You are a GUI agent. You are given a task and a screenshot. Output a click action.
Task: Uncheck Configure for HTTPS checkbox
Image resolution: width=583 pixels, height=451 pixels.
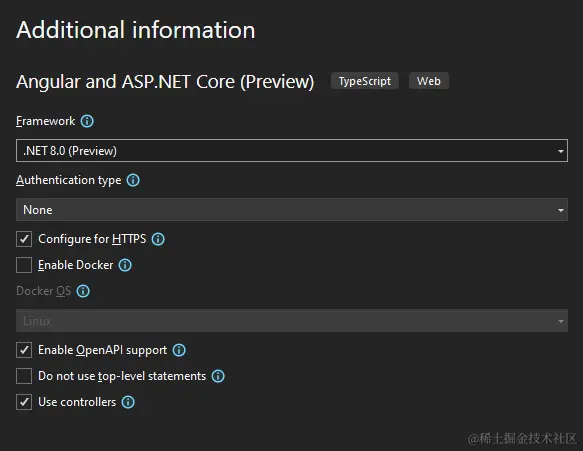coord(24,239)
